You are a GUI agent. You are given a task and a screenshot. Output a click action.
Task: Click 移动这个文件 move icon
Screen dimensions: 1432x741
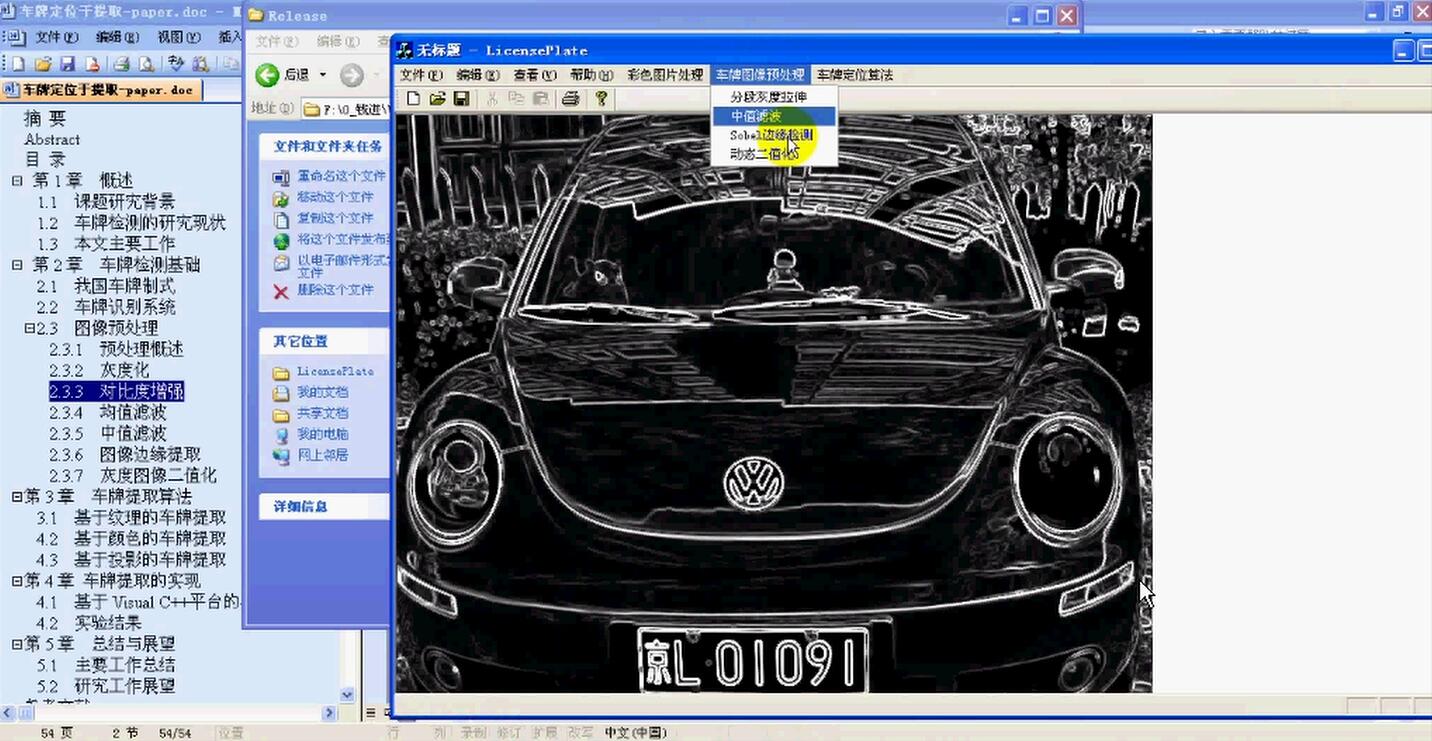click(x=281, y=198)
